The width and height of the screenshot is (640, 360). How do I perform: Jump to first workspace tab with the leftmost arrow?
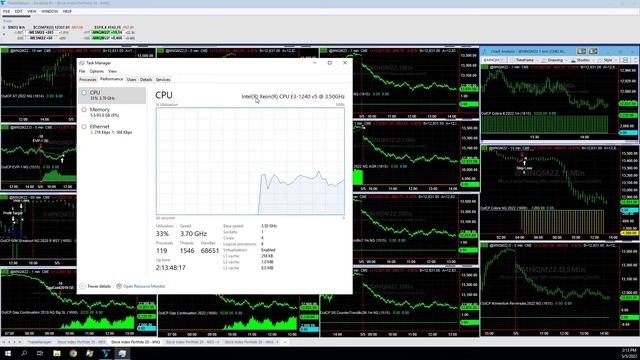(4, 342)
